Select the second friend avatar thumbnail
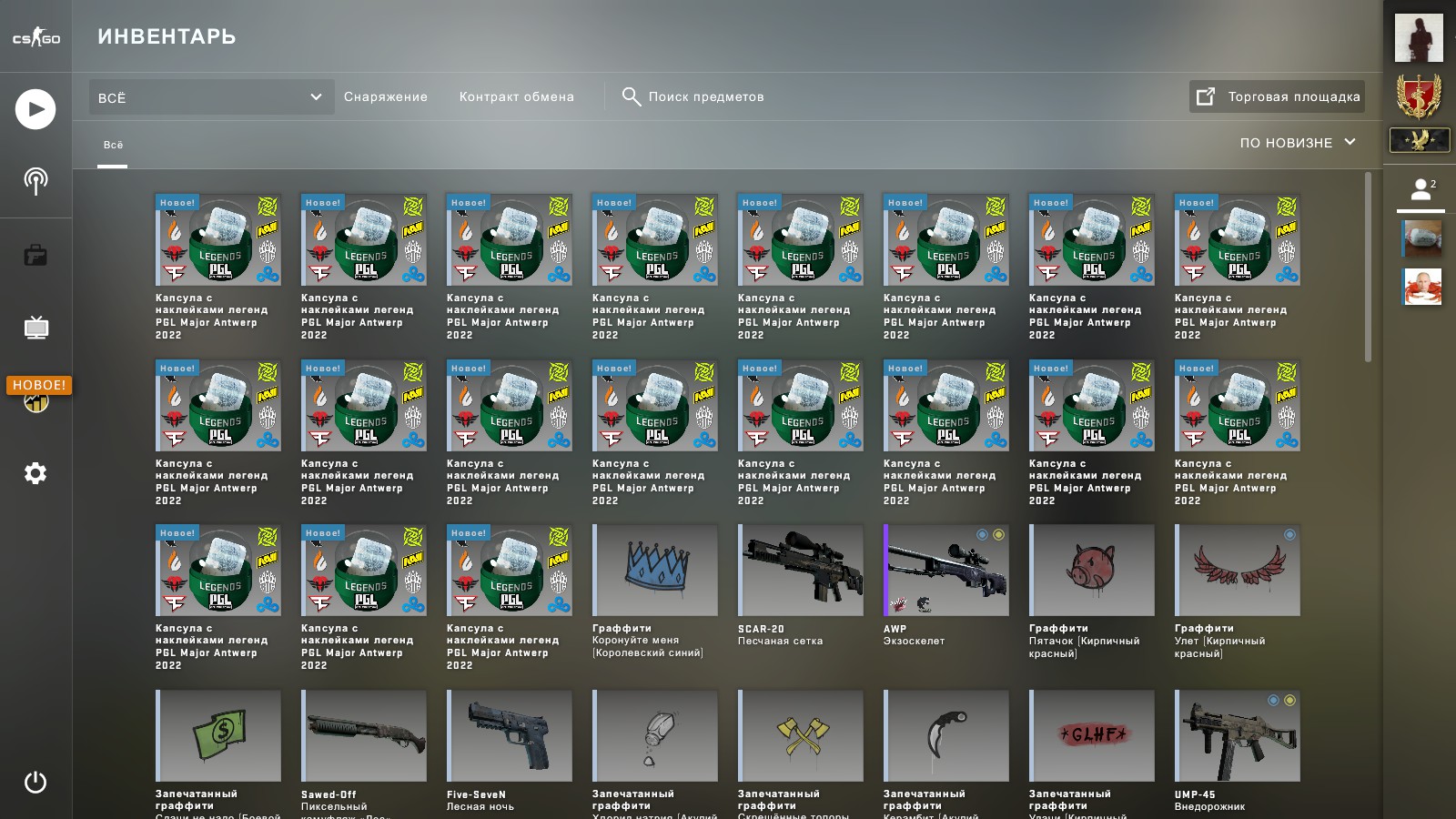 click(1422, 287)
